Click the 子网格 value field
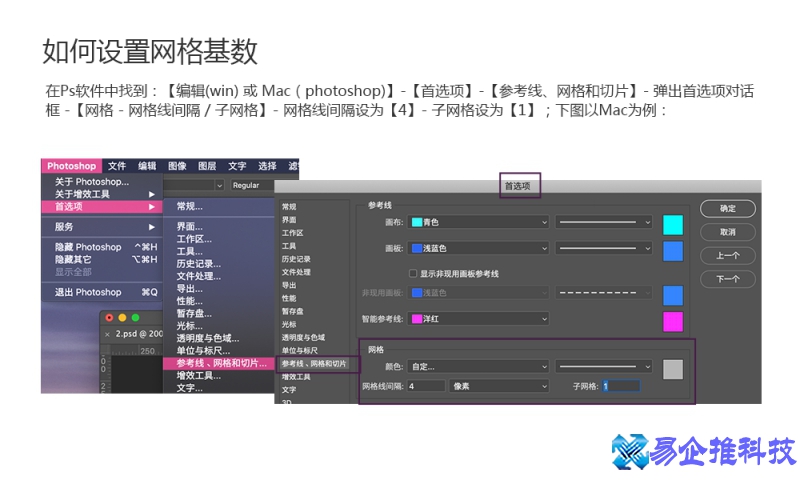The width and height of the screenshot is (800, 480). pos(621,386)
